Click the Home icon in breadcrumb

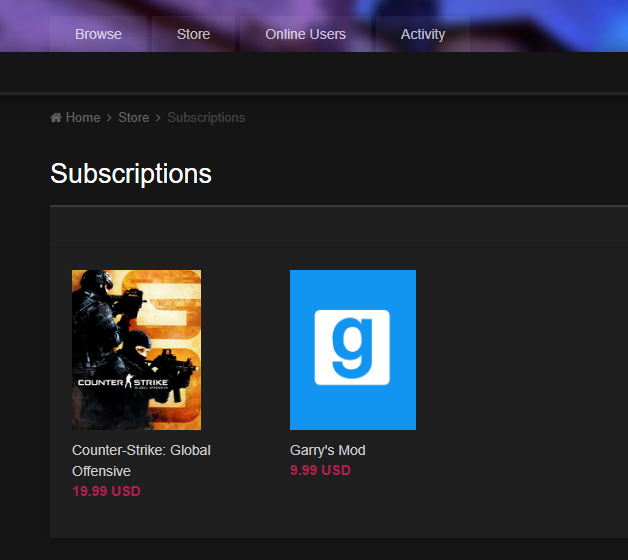pos(56,117)
